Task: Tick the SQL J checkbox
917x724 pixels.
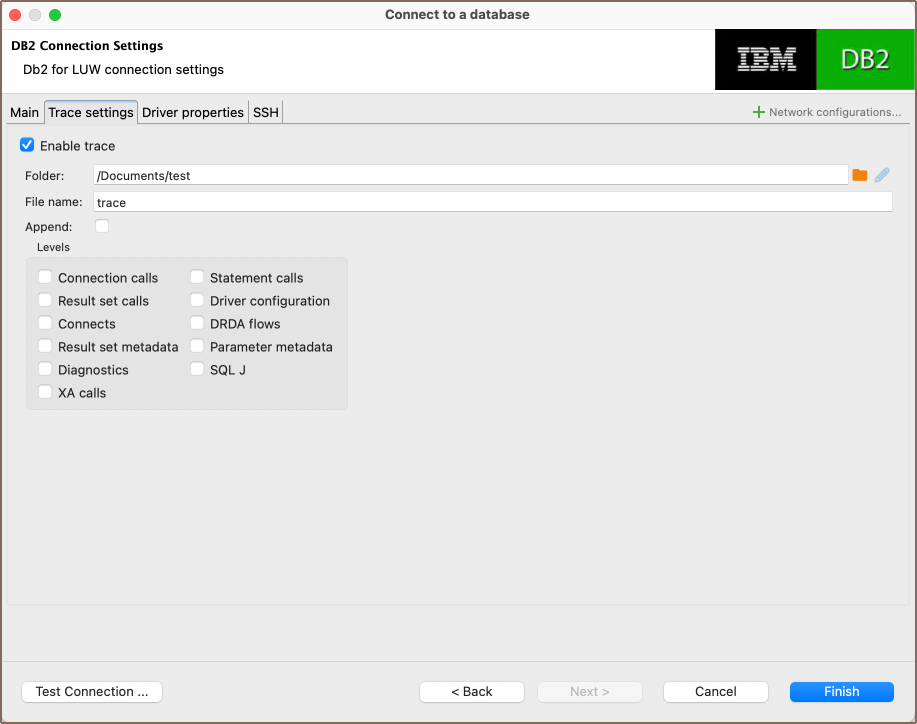Action: point(197,369)
